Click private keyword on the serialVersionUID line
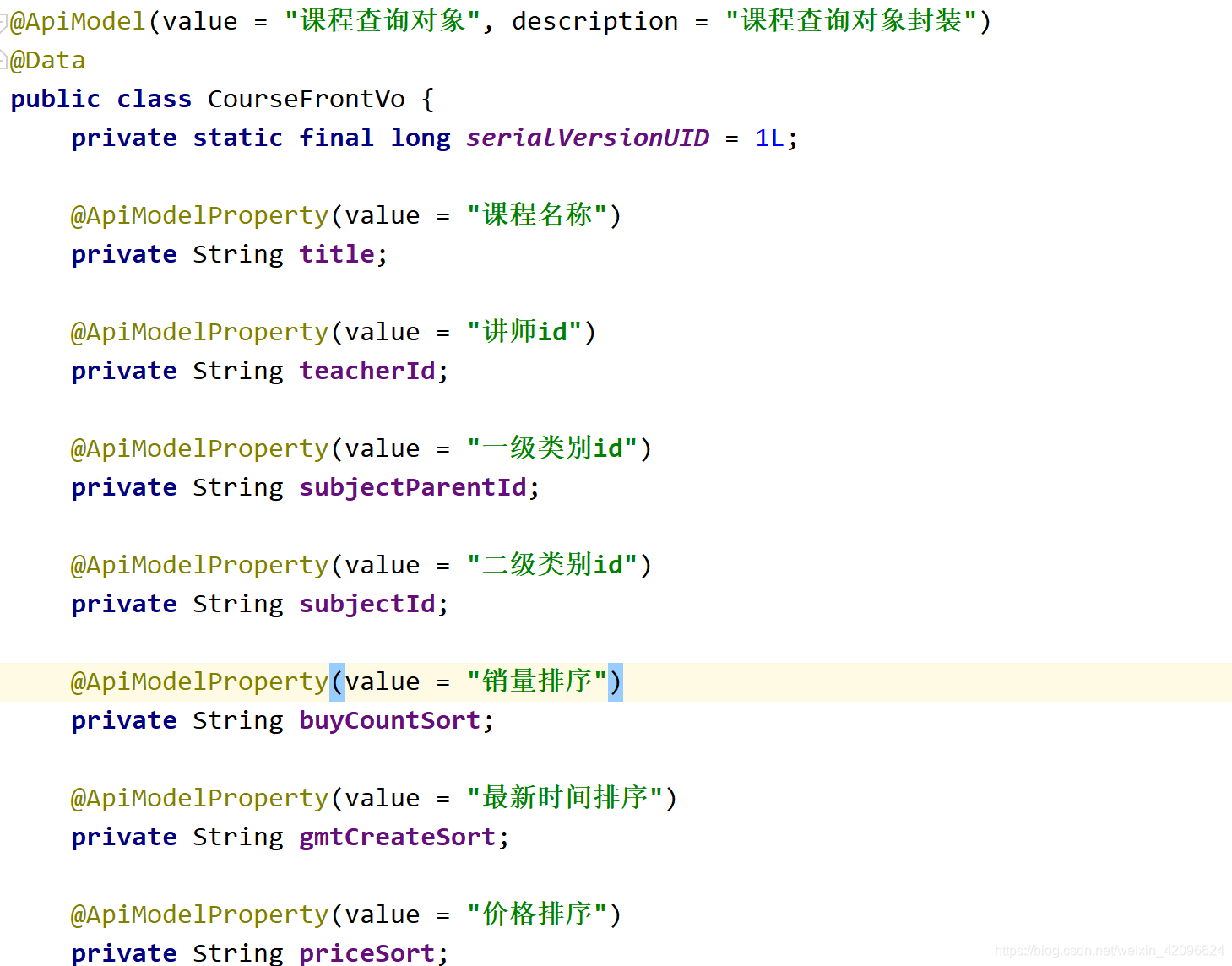This screenshot has width=1232, height=966. pos(123,138)
